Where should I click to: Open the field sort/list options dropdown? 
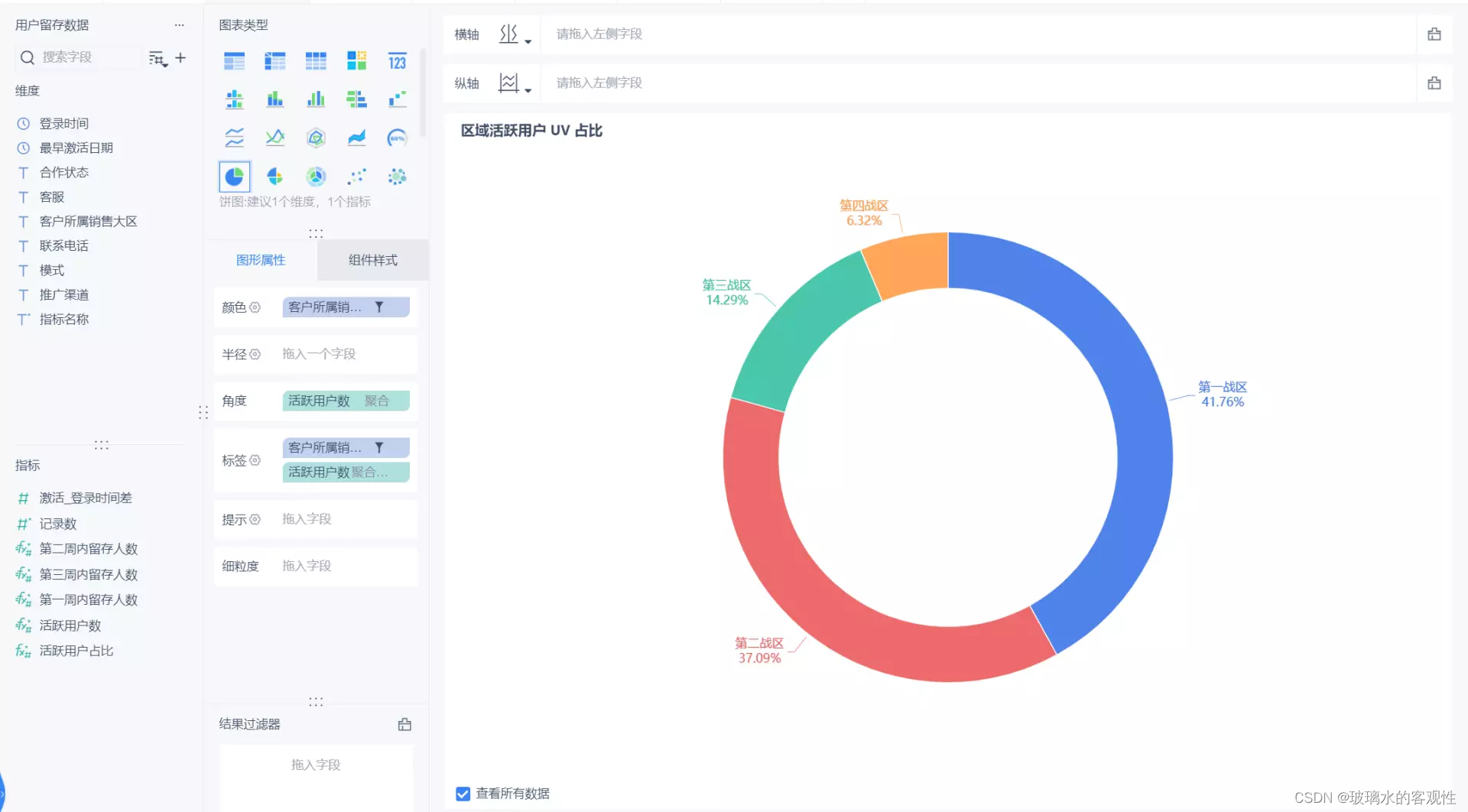(x=158, y=58)
